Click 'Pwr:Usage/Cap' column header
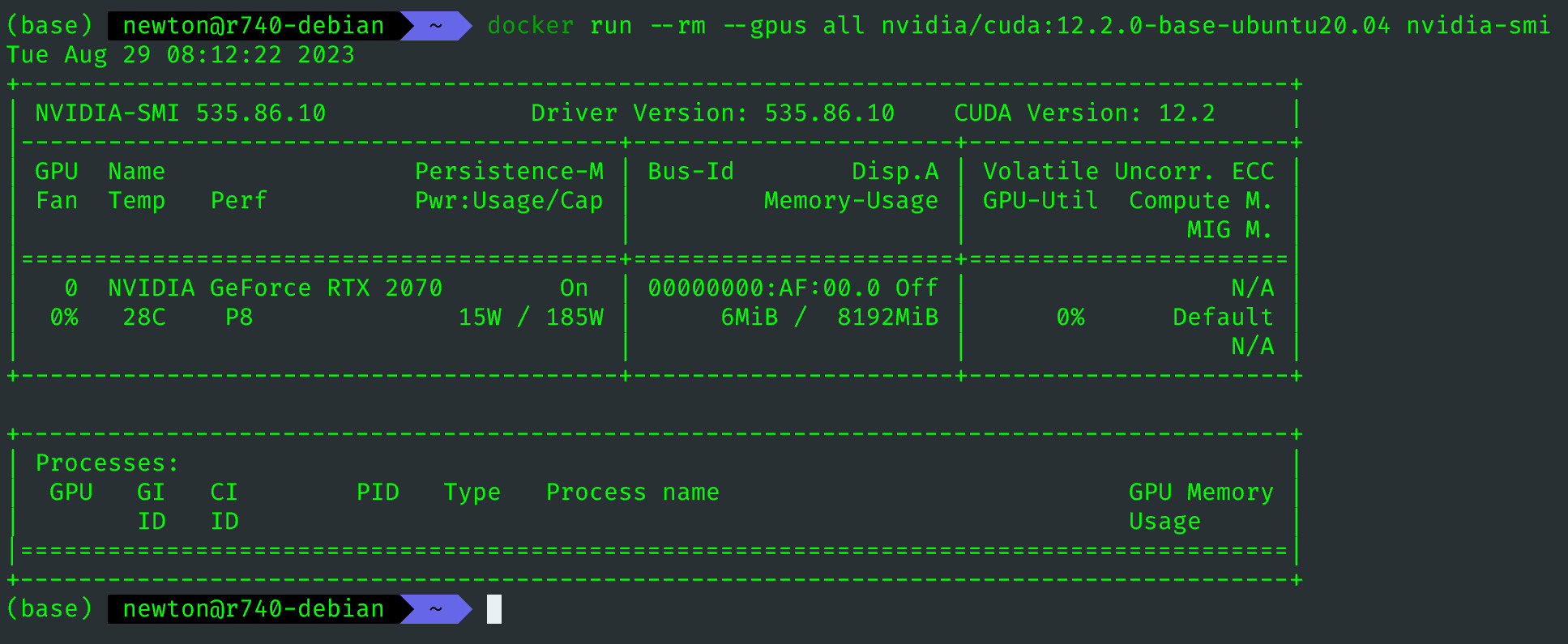The image size is (1568, 644). (509, 201)
